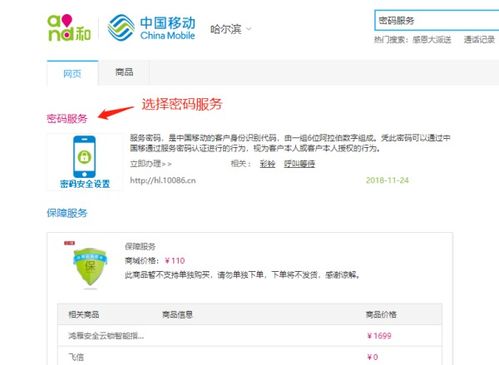Focus the search box containing 密码服务
Viewport: 499px width, 365px height.
pos(437,21)
